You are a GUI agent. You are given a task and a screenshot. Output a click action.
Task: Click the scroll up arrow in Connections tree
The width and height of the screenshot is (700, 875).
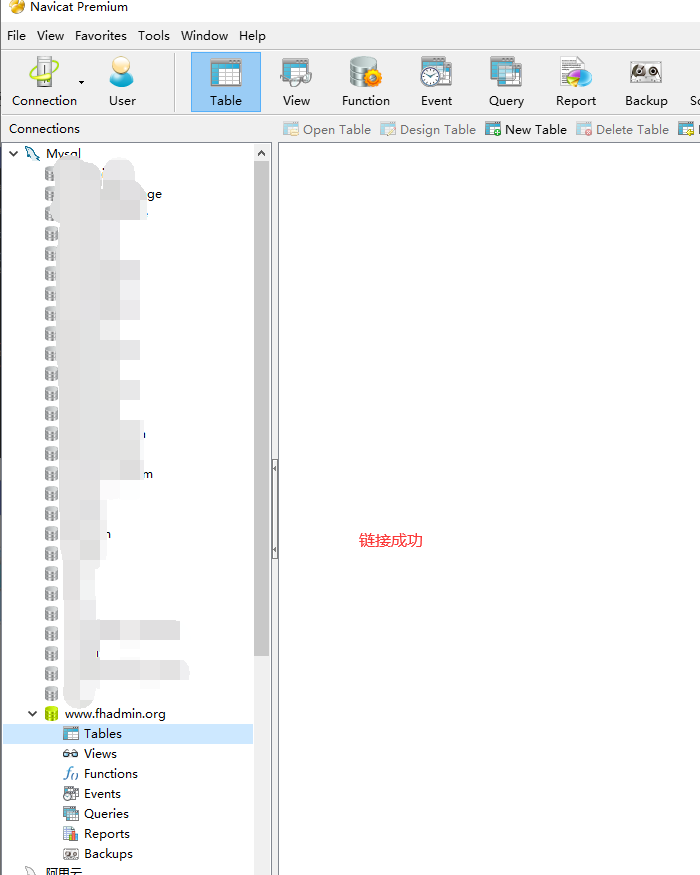coord(261,152)
